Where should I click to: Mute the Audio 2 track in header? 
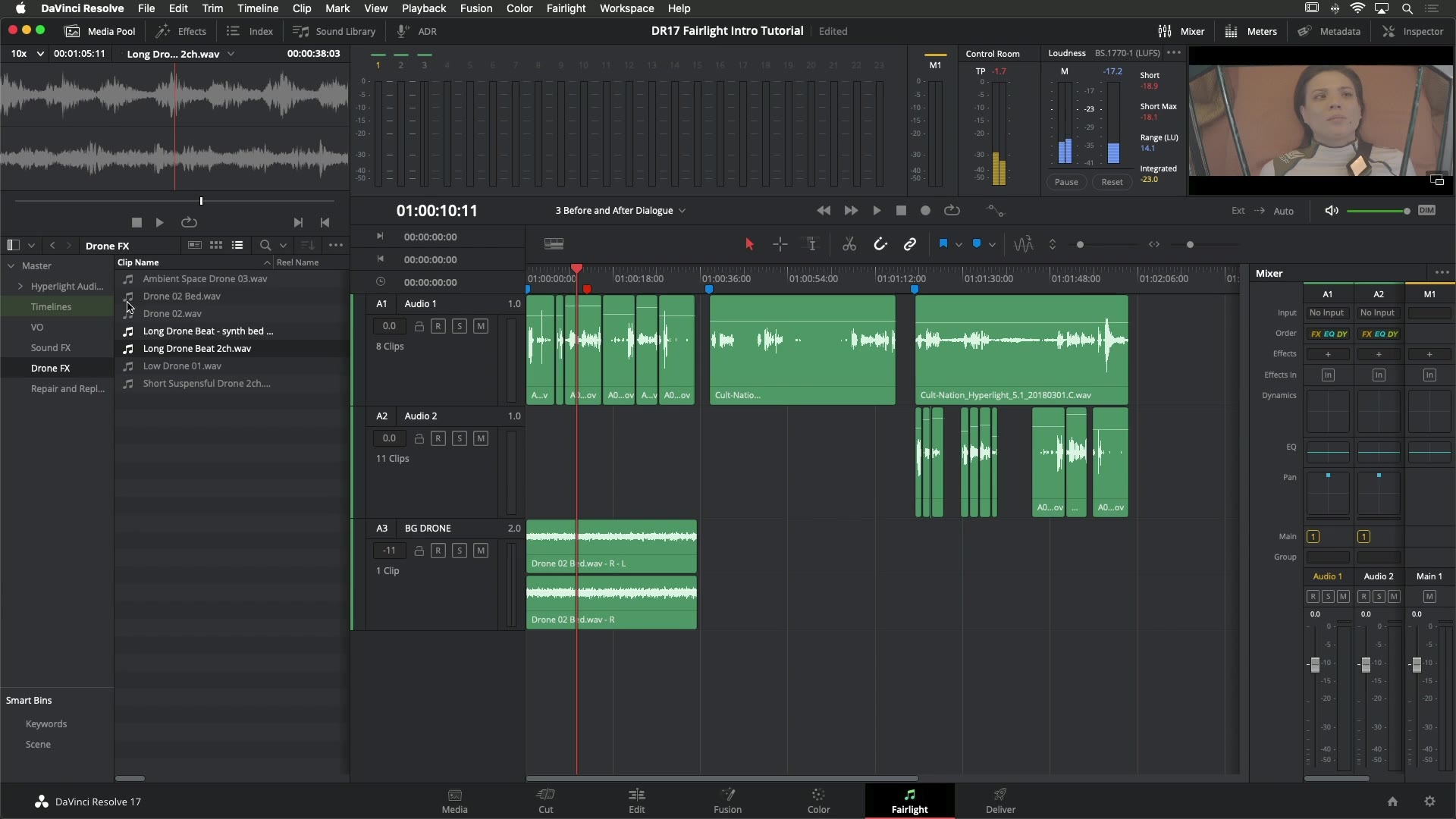tap(481, 438)
